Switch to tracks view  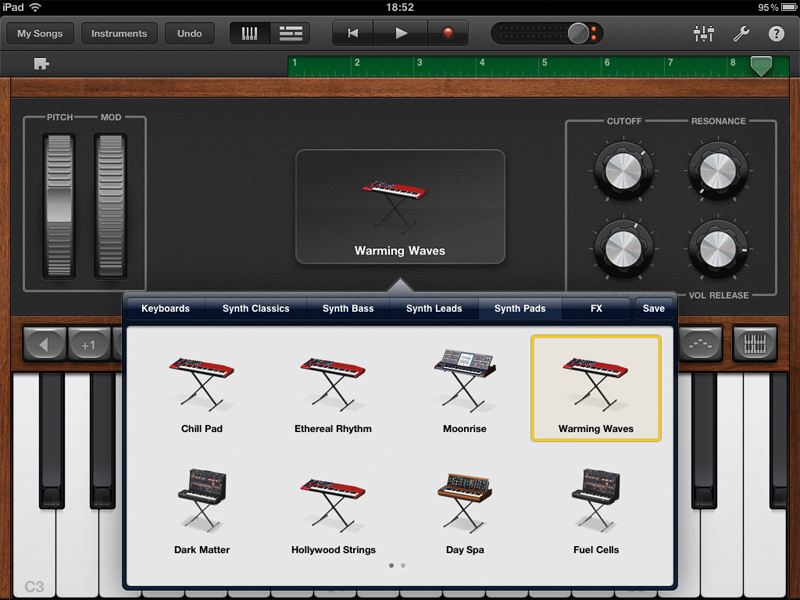(x=290, y=34)
